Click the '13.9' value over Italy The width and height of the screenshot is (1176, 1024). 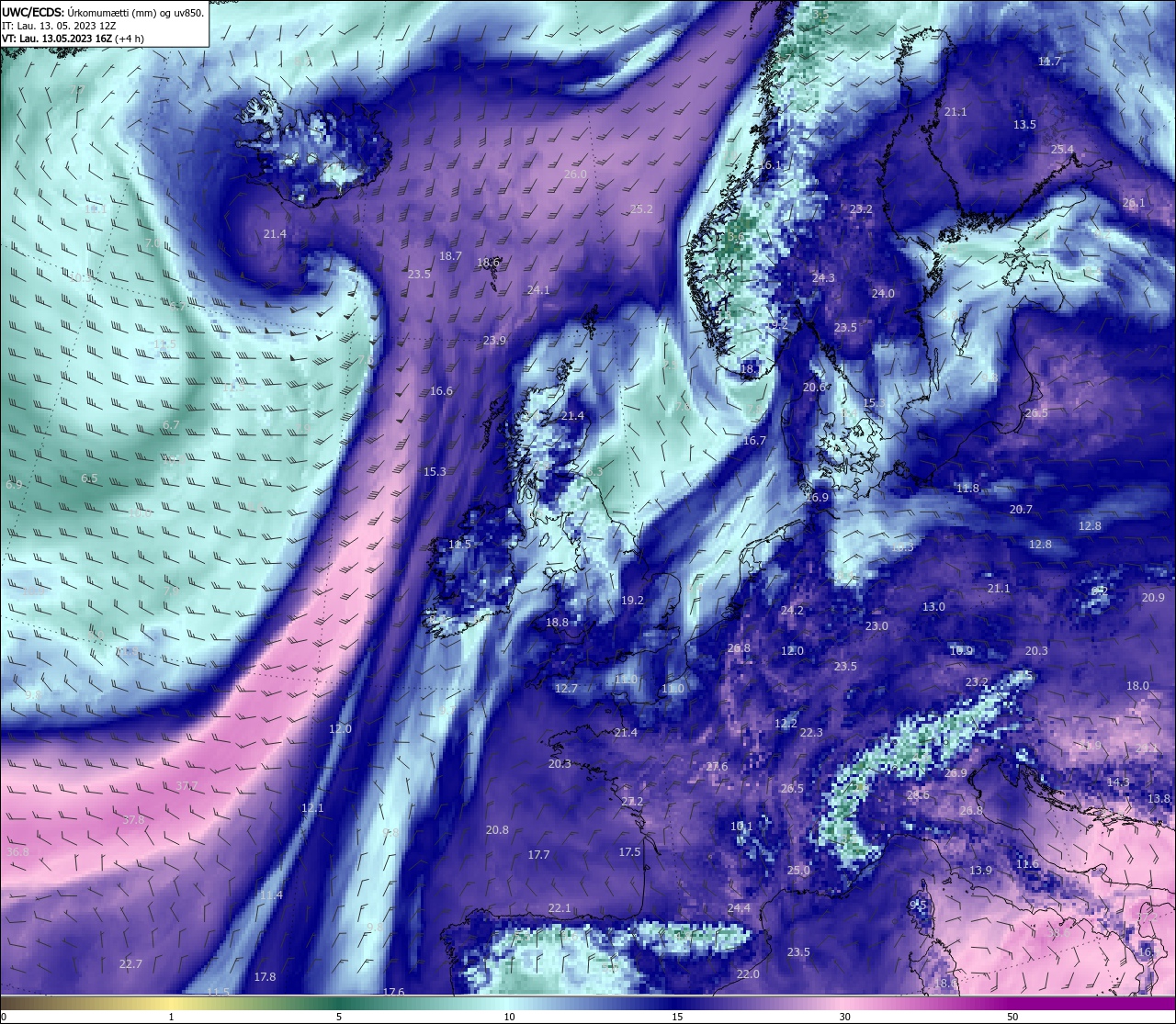click(x=980, y=871)
